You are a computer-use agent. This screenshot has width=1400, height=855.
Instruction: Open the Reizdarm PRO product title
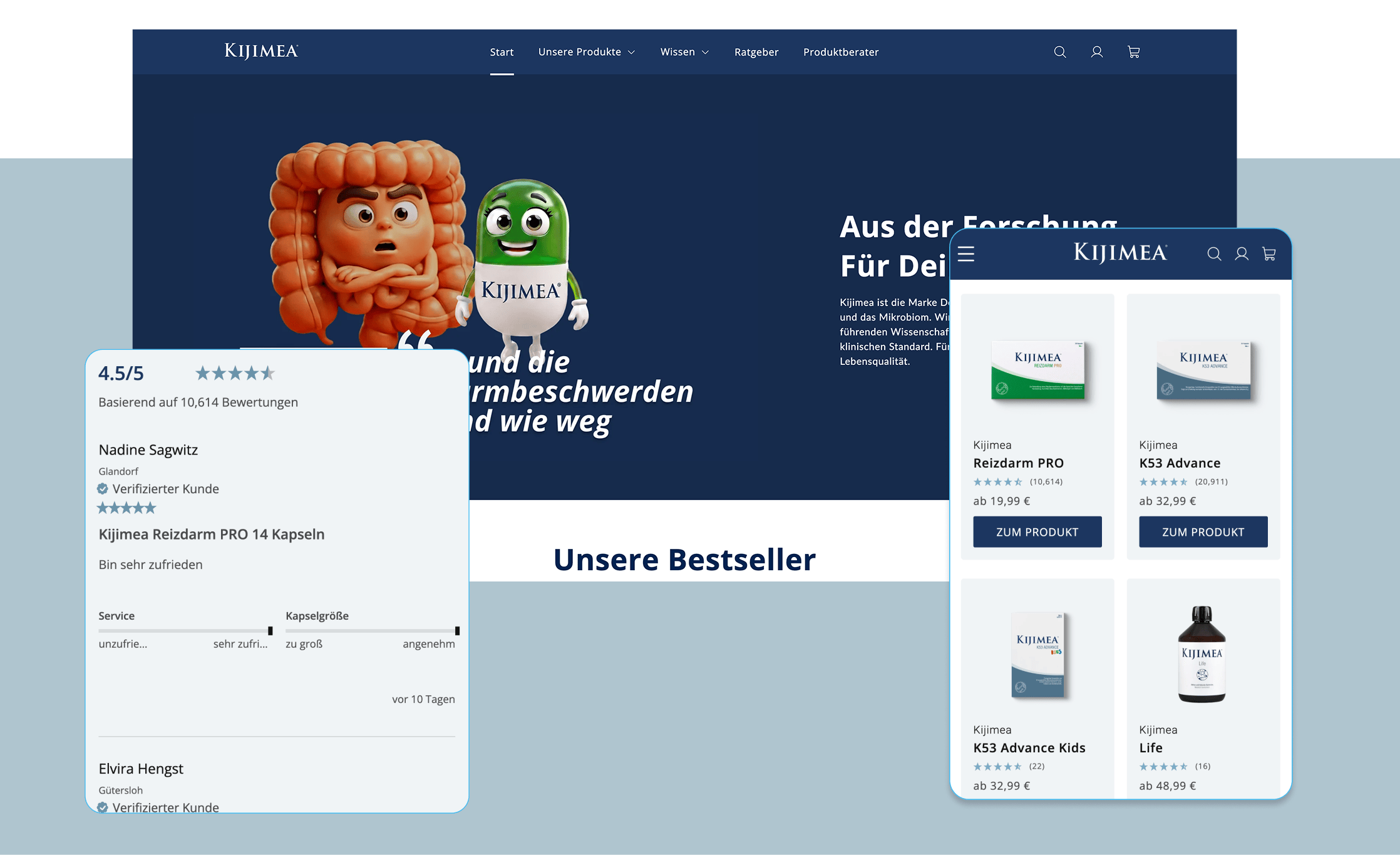pos(1018,463)
